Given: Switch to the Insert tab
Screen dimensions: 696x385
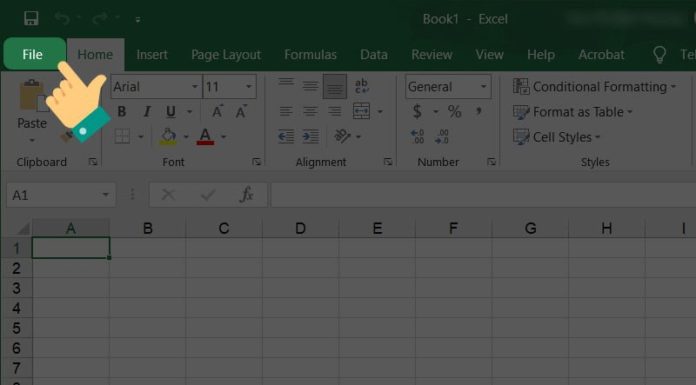Looking at the screenshot, I should pyautogui.click(x=152, y=55).
